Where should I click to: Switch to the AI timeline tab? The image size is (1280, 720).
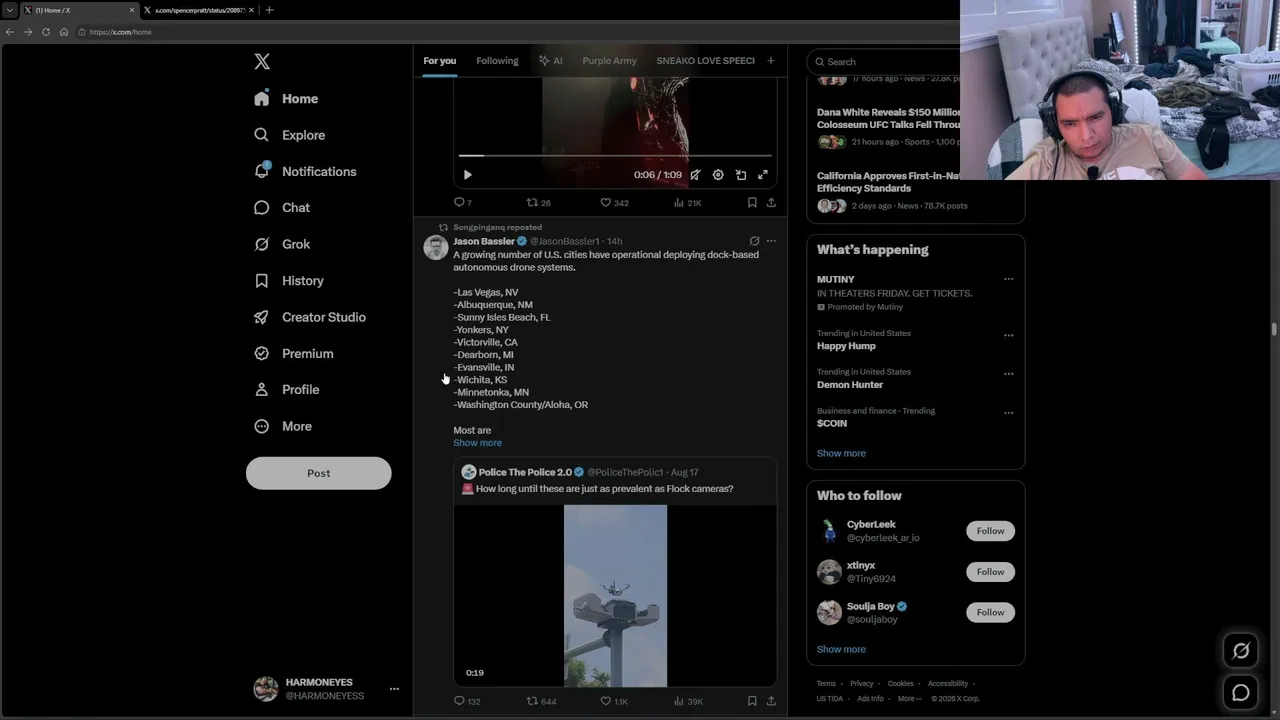(550, 61)
